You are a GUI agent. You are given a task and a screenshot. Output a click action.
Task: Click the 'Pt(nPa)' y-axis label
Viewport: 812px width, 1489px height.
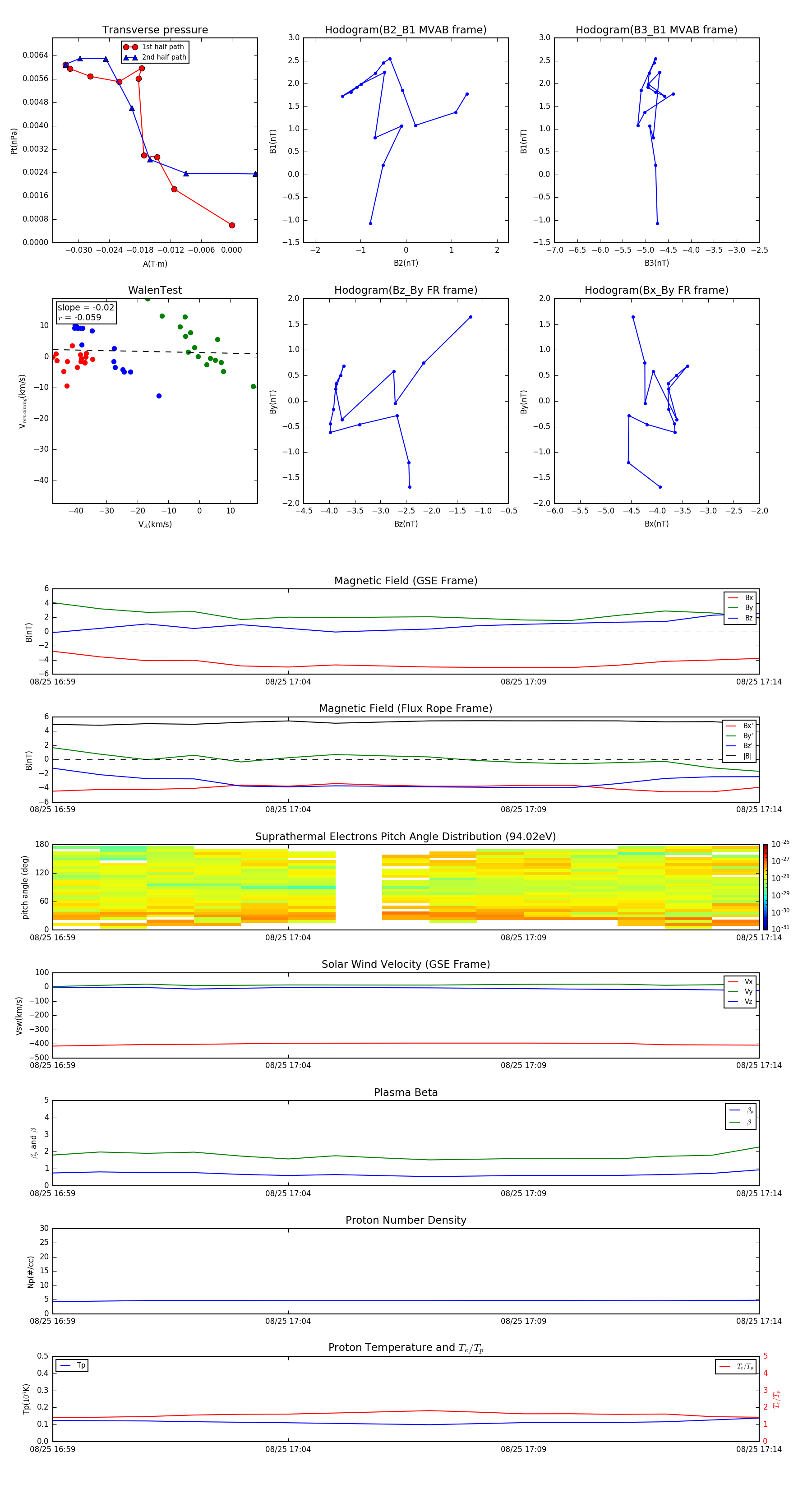click(x=14, y=140)
